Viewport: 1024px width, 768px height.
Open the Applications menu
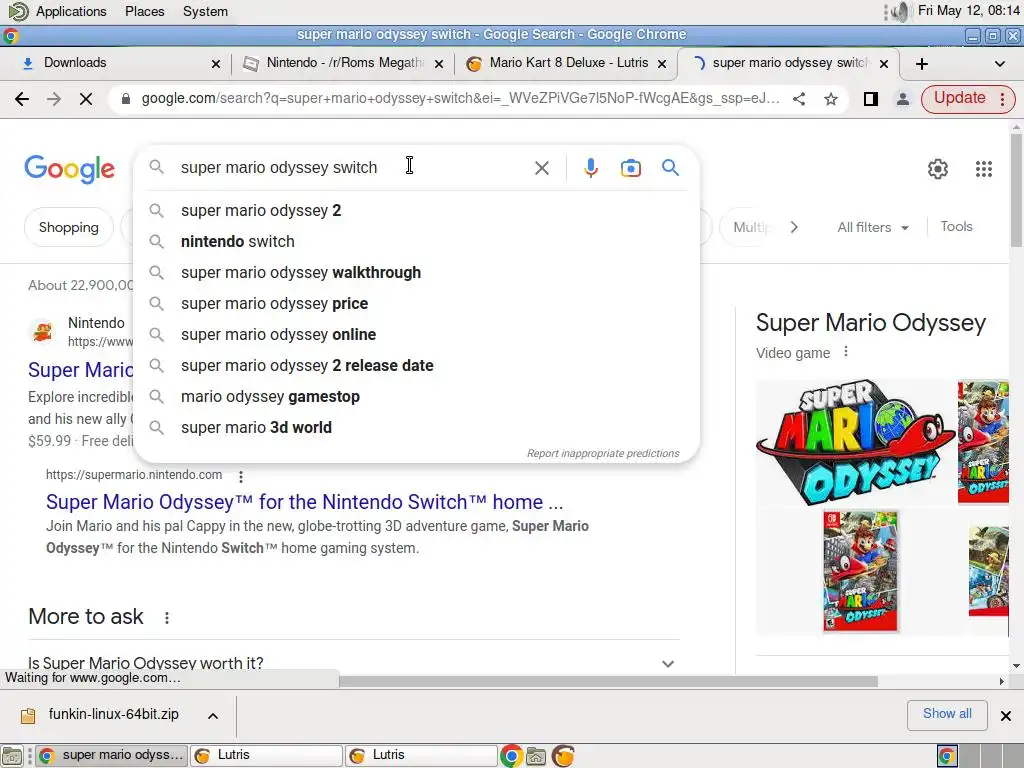(x=71, y=11)
